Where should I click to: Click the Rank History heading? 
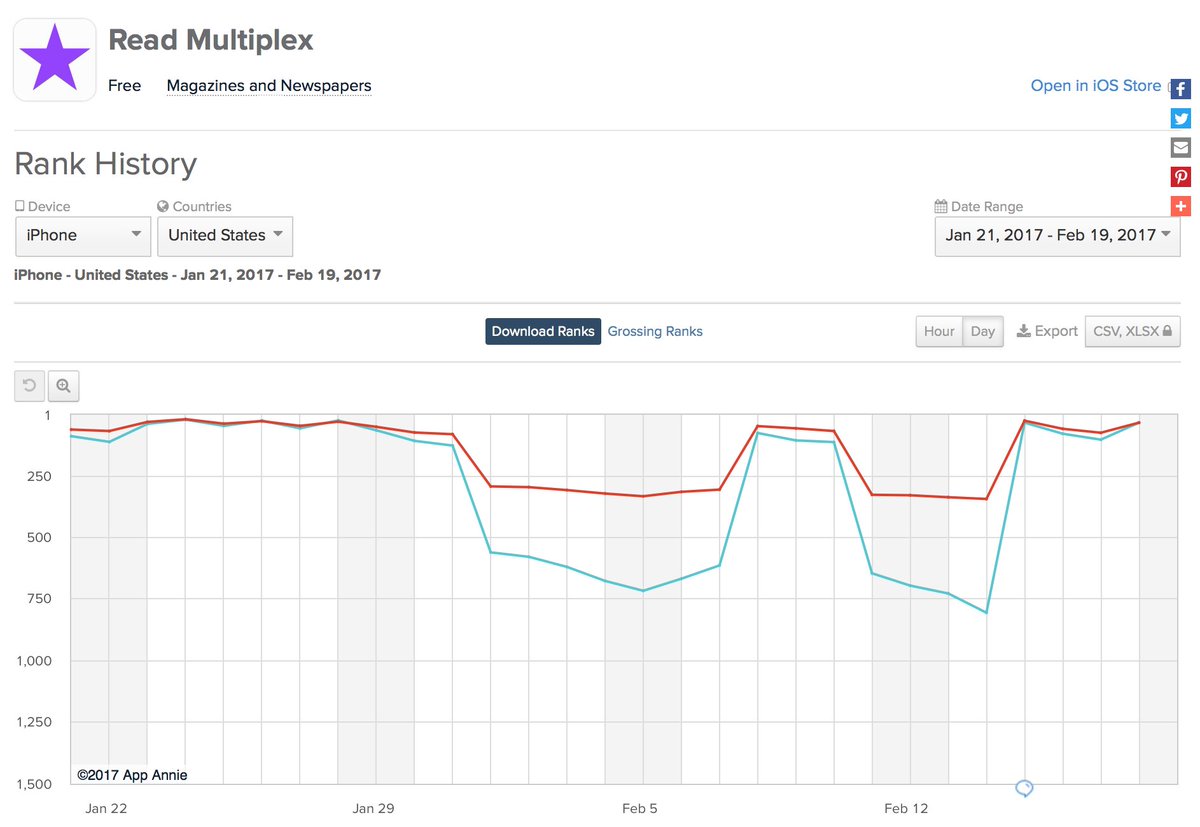[105, 164]
